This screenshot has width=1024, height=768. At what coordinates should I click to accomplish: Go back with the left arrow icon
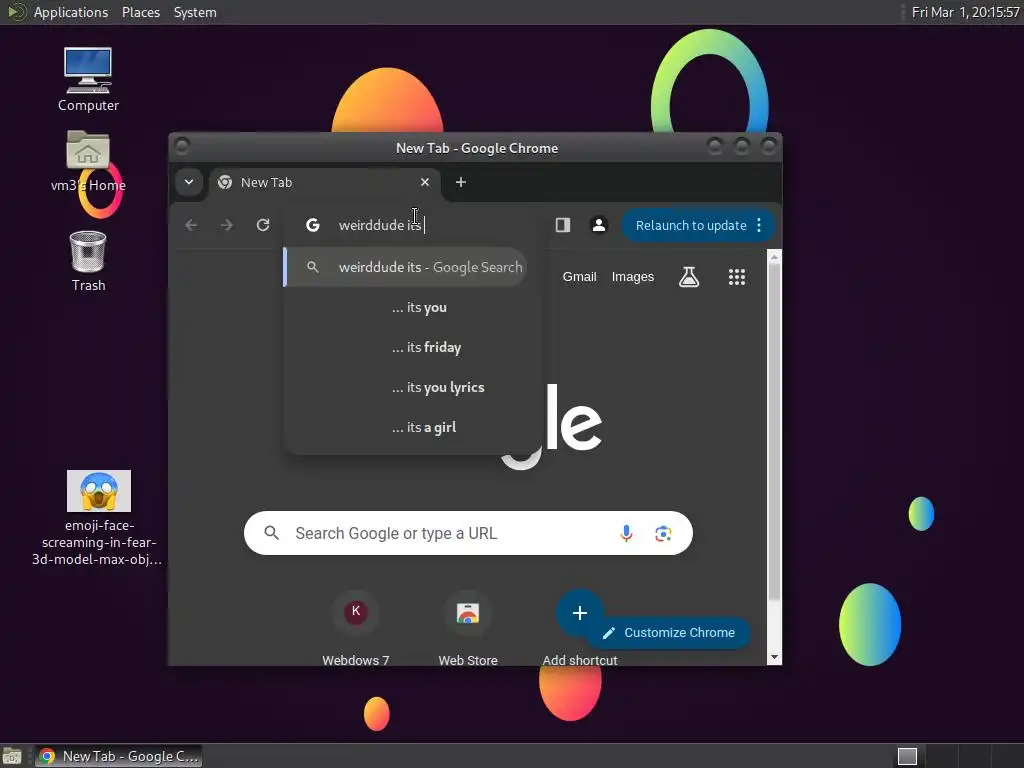(191, 225)
